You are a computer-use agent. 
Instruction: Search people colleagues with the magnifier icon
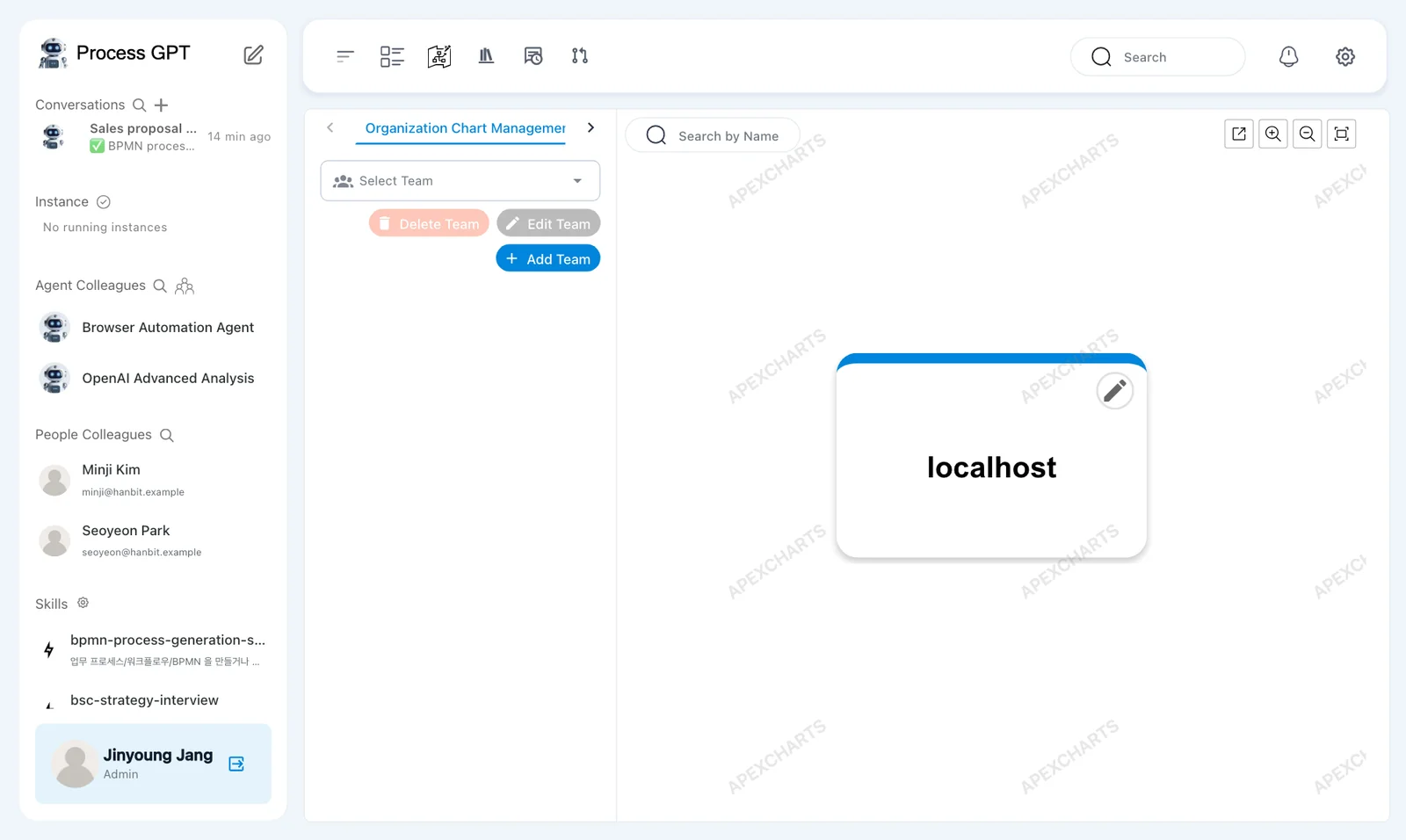tap(167, 435)
